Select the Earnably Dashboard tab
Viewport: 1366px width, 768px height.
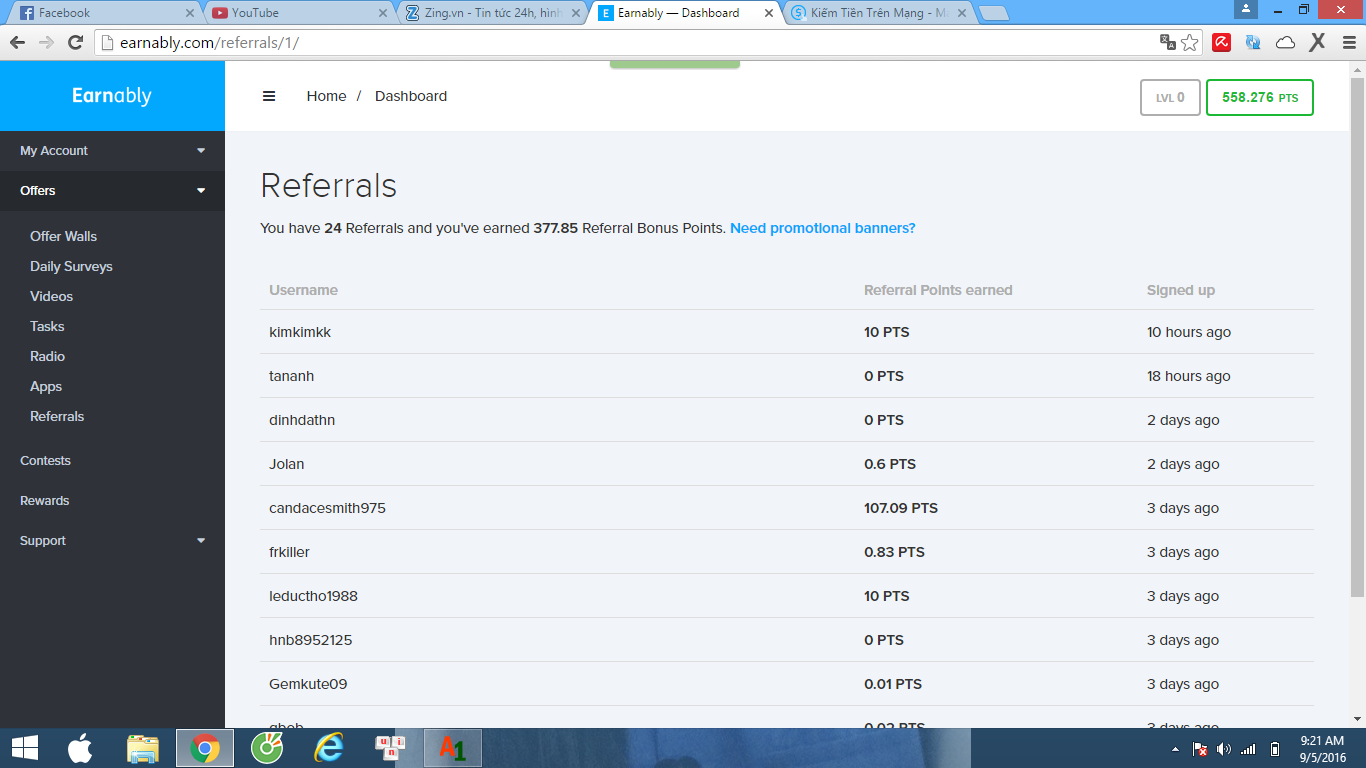click(x=683, y=13)
